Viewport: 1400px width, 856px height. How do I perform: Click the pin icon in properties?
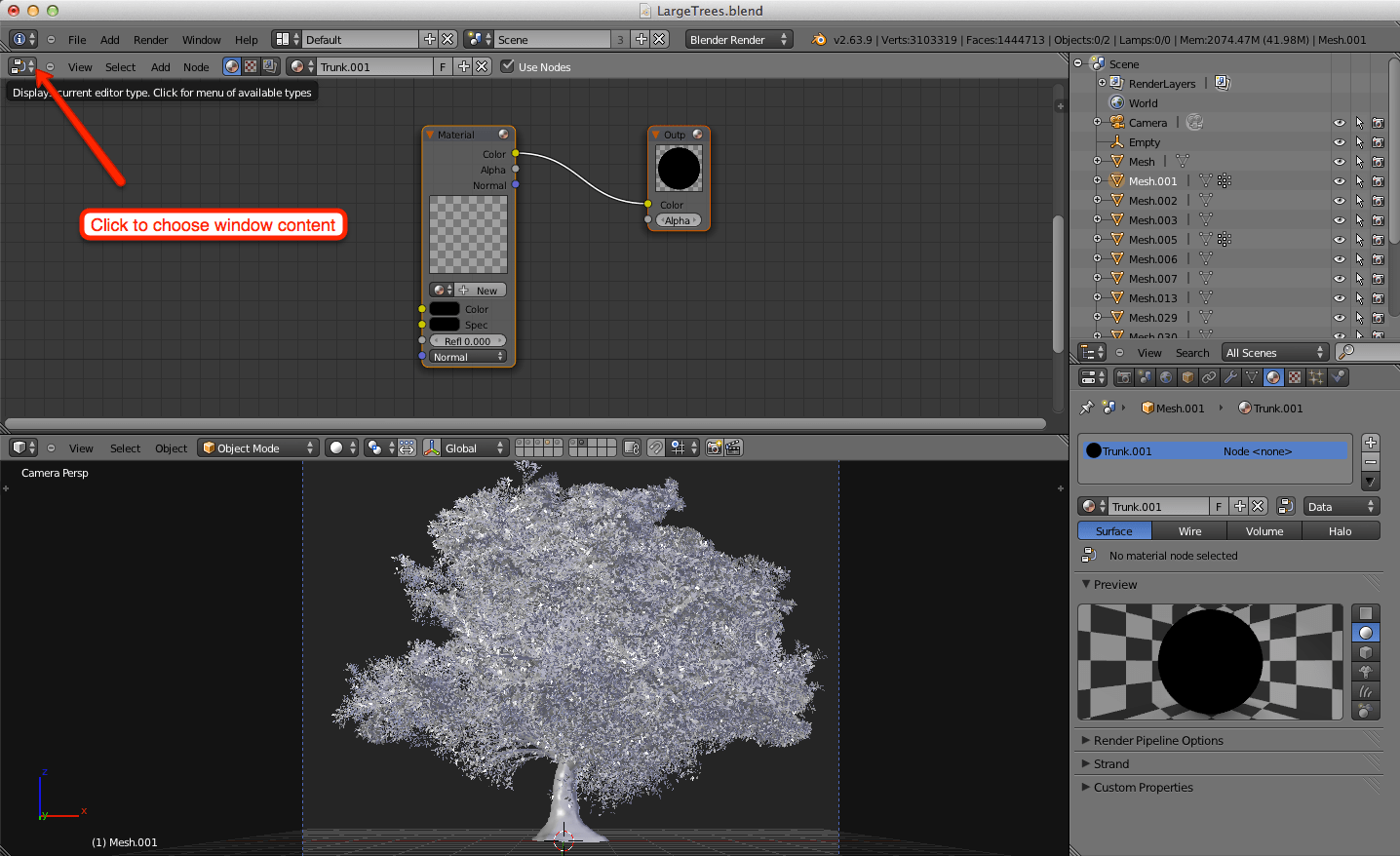(x=1087, y=408)
